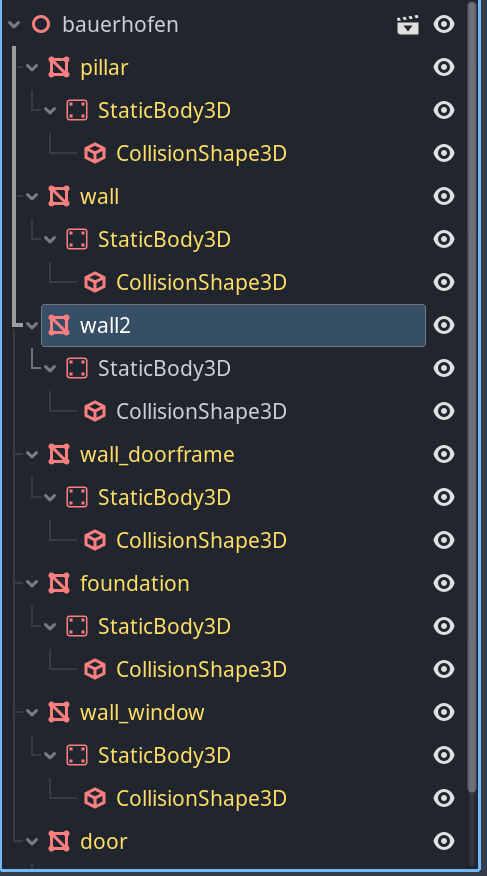
Task: Click the CollisionShape3D cube icon under foundation
Action: pos(95,669)
